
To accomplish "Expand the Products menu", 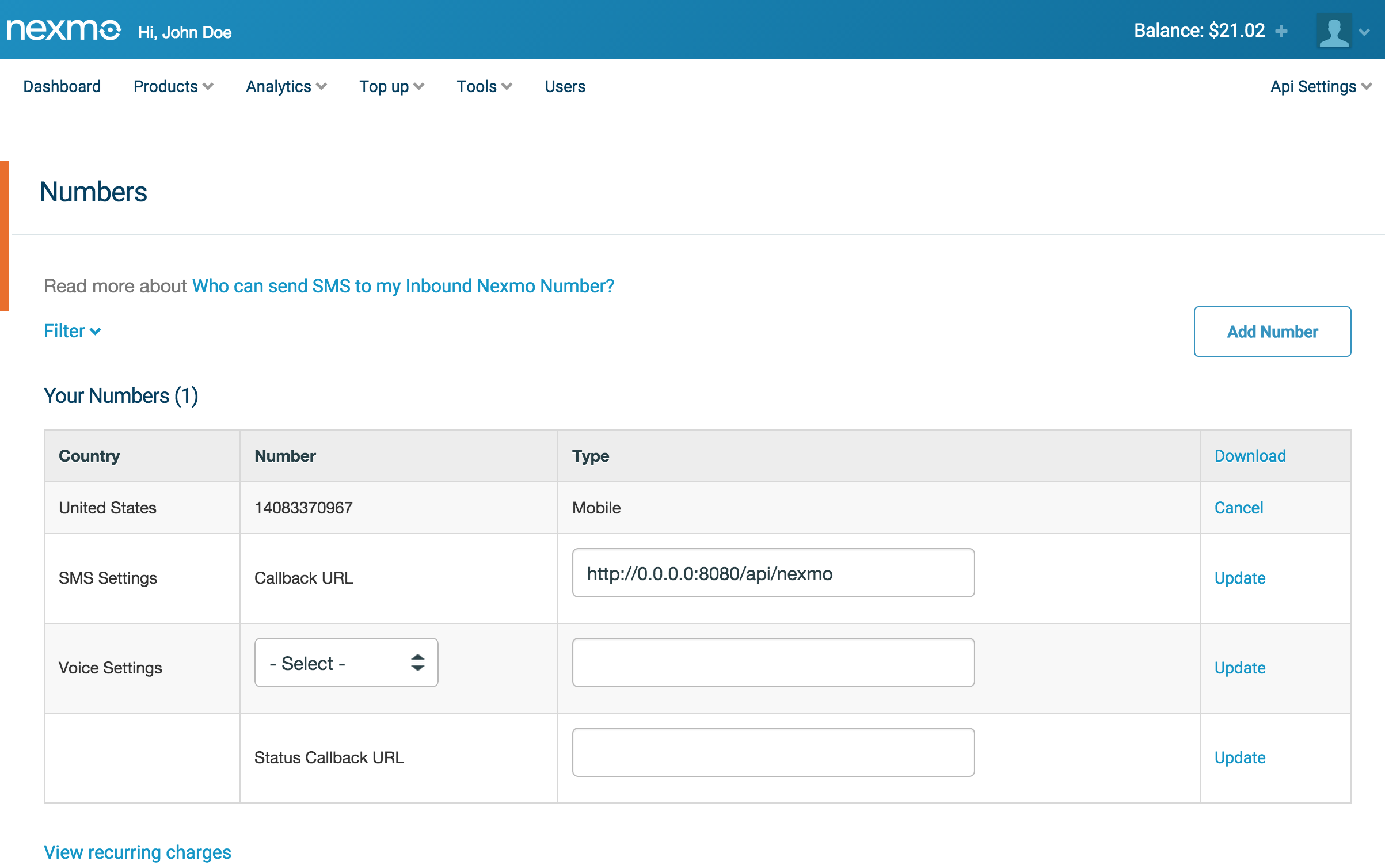I will tap(173, 86).
